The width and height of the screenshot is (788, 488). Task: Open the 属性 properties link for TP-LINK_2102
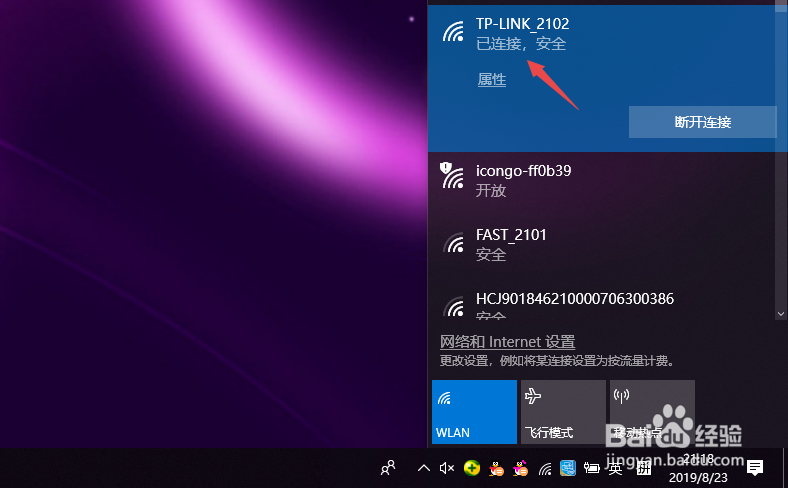[491, 79]
